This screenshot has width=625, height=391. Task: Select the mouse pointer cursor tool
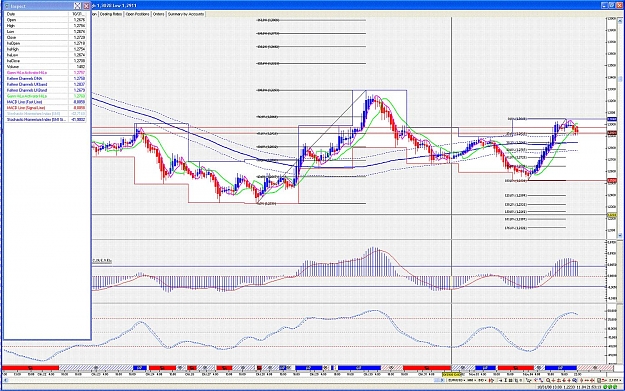(x=528, y=380)
